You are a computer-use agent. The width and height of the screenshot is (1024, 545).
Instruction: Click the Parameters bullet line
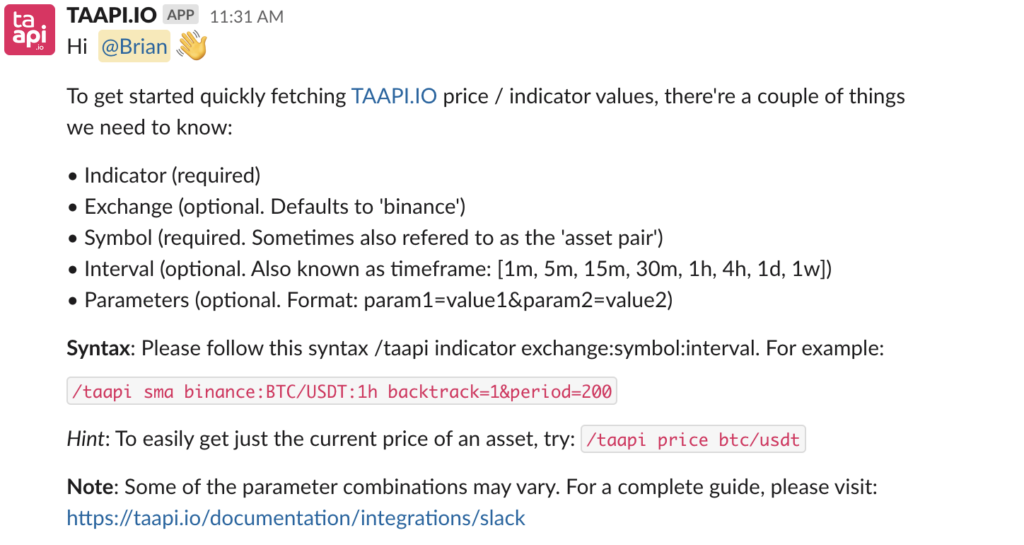coord(378,300)
